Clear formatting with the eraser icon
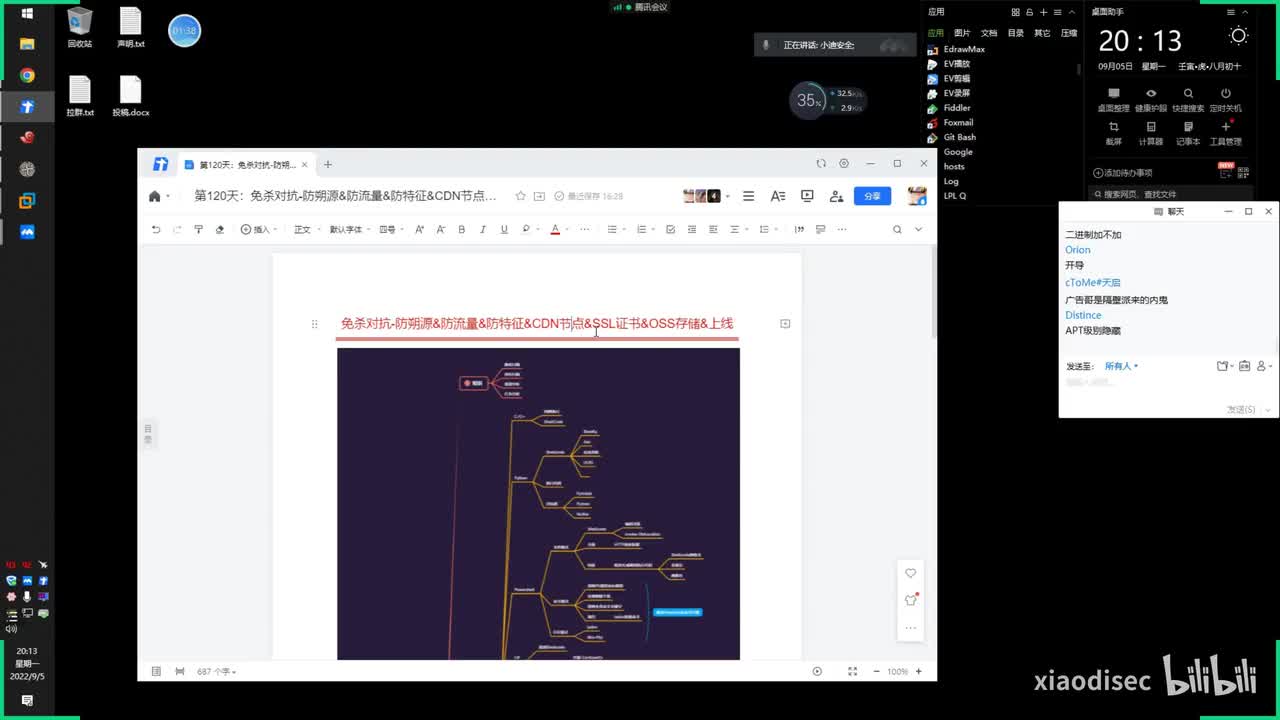This screenshot has width=1280, height=720. point(220,229)
